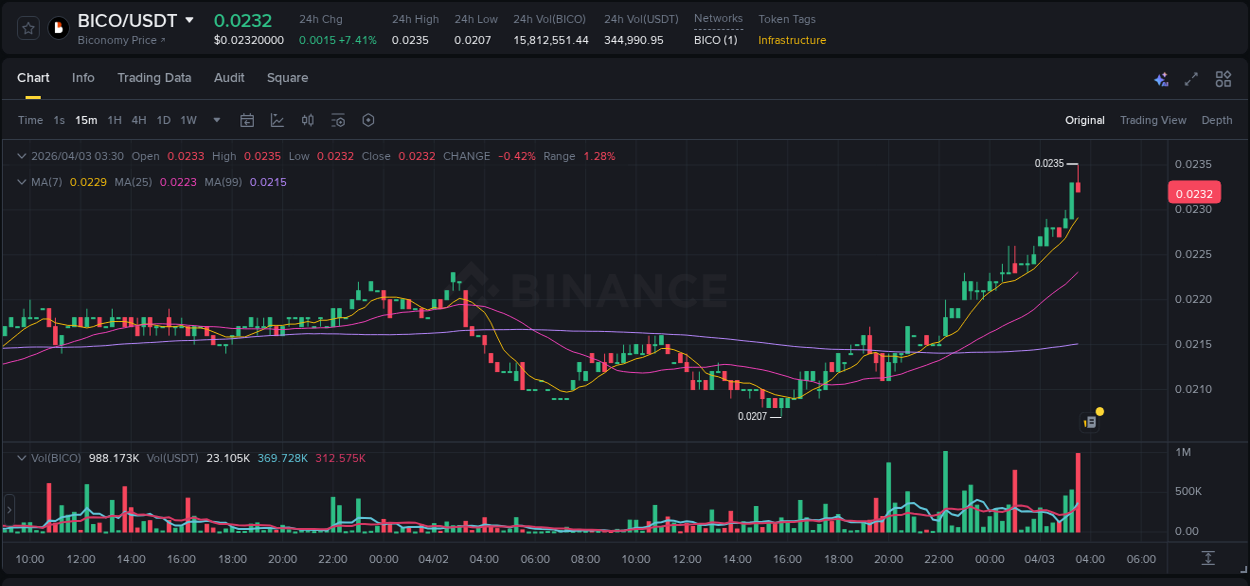1250x586 pixels.
Task: Open the date range calendar picker
Action: coord(247,120)
